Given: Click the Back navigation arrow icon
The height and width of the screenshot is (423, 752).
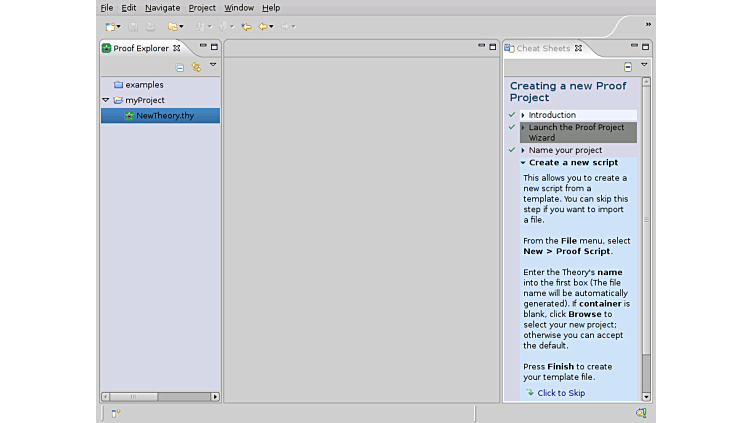Looking at the screenshot, I should [264, 27].
